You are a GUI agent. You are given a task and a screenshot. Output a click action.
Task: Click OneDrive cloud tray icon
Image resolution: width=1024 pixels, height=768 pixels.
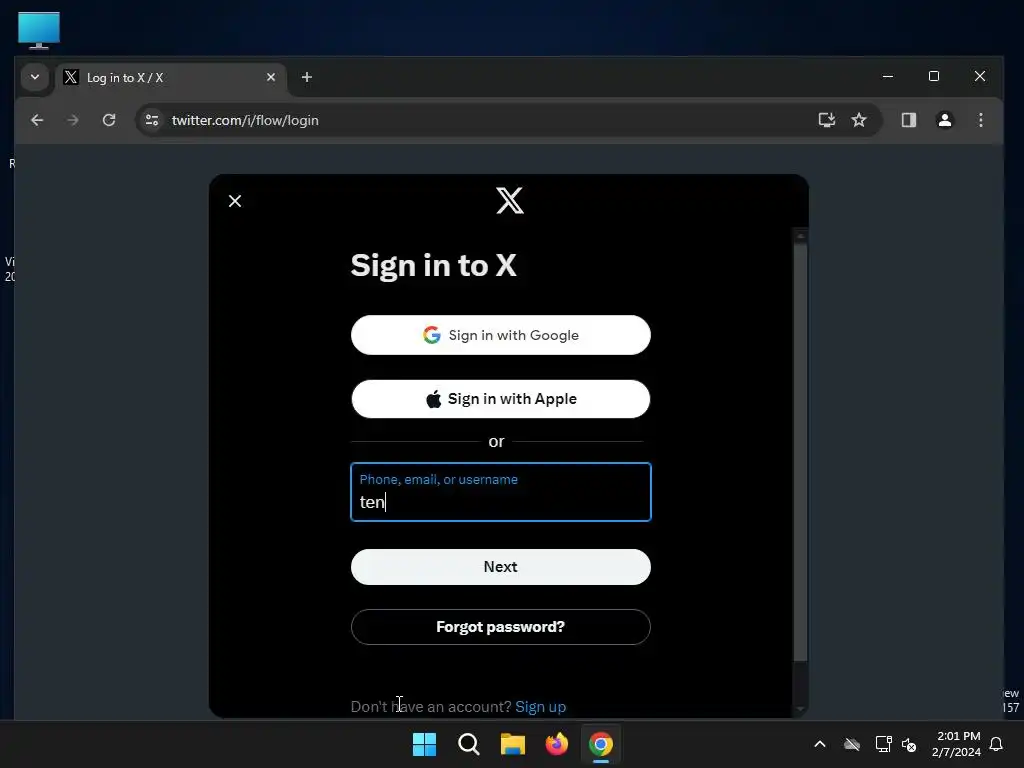click(852, 744)
